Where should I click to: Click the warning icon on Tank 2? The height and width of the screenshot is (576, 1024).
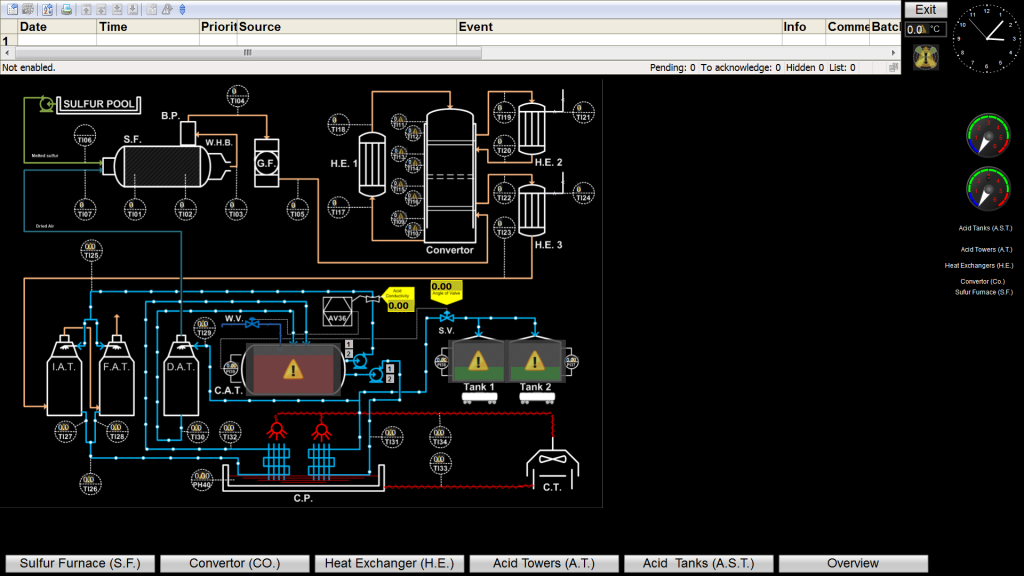click(535, 360)
